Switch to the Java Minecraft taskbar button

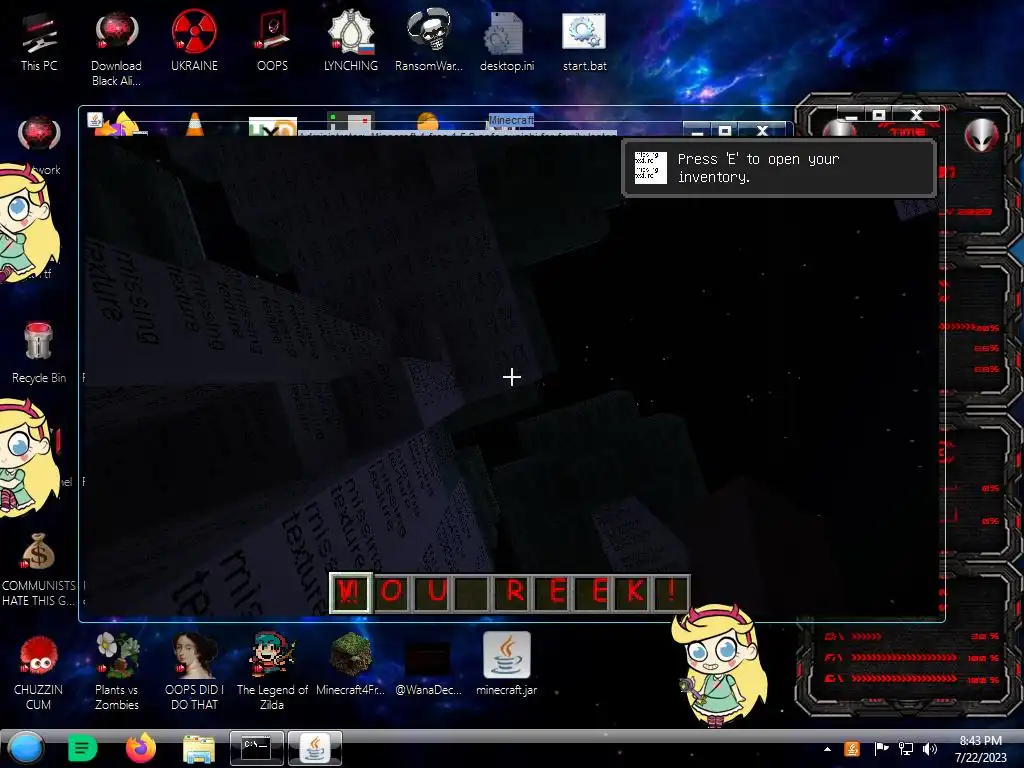[x=315, y=748]
